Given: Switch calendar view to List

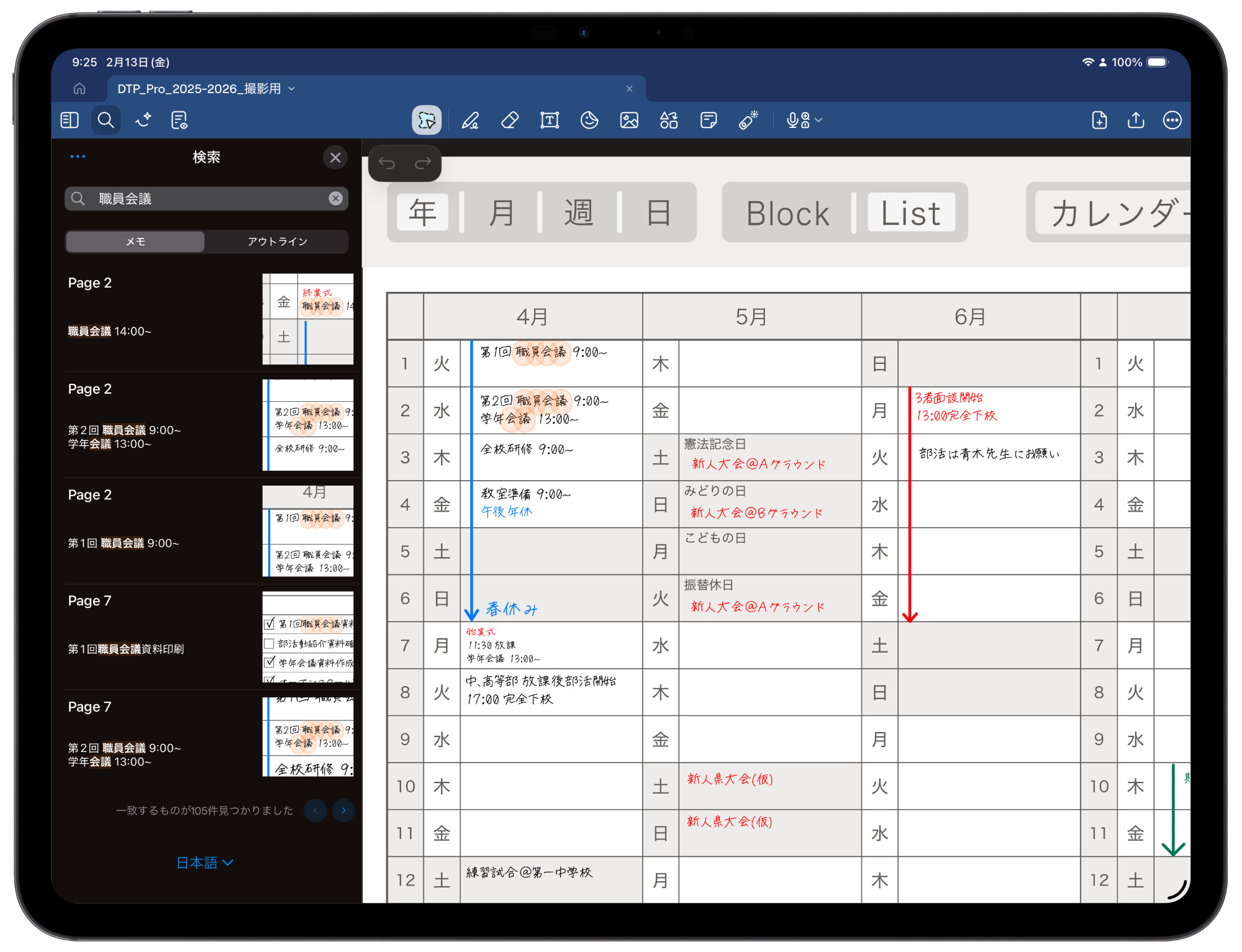Looking at the screenshot, I should coord(910,213).
